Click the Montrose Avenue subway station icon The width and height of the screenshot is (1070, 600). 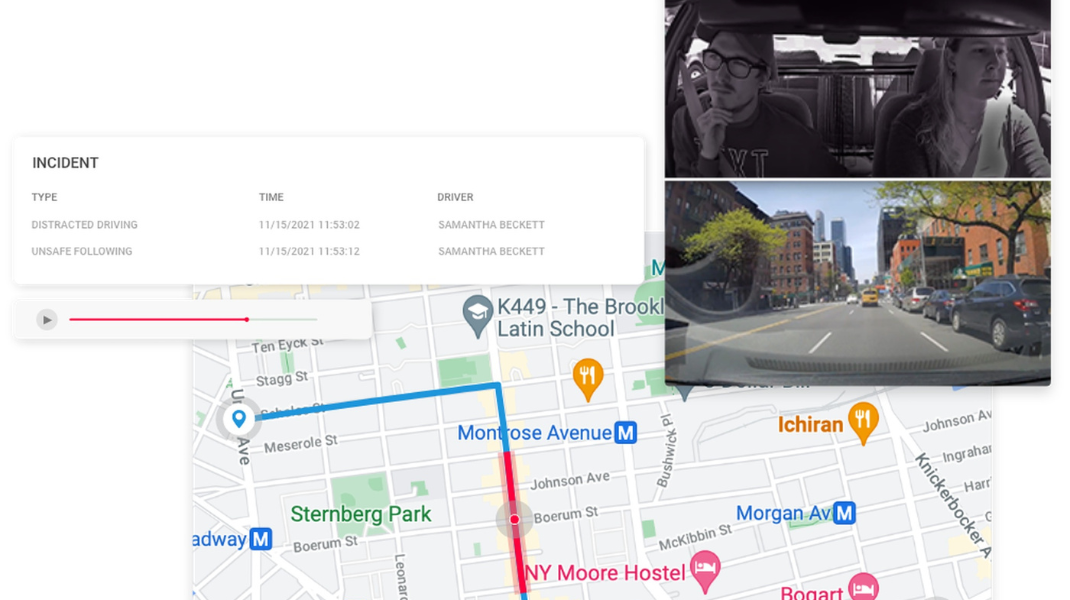[x=625, y=433]
